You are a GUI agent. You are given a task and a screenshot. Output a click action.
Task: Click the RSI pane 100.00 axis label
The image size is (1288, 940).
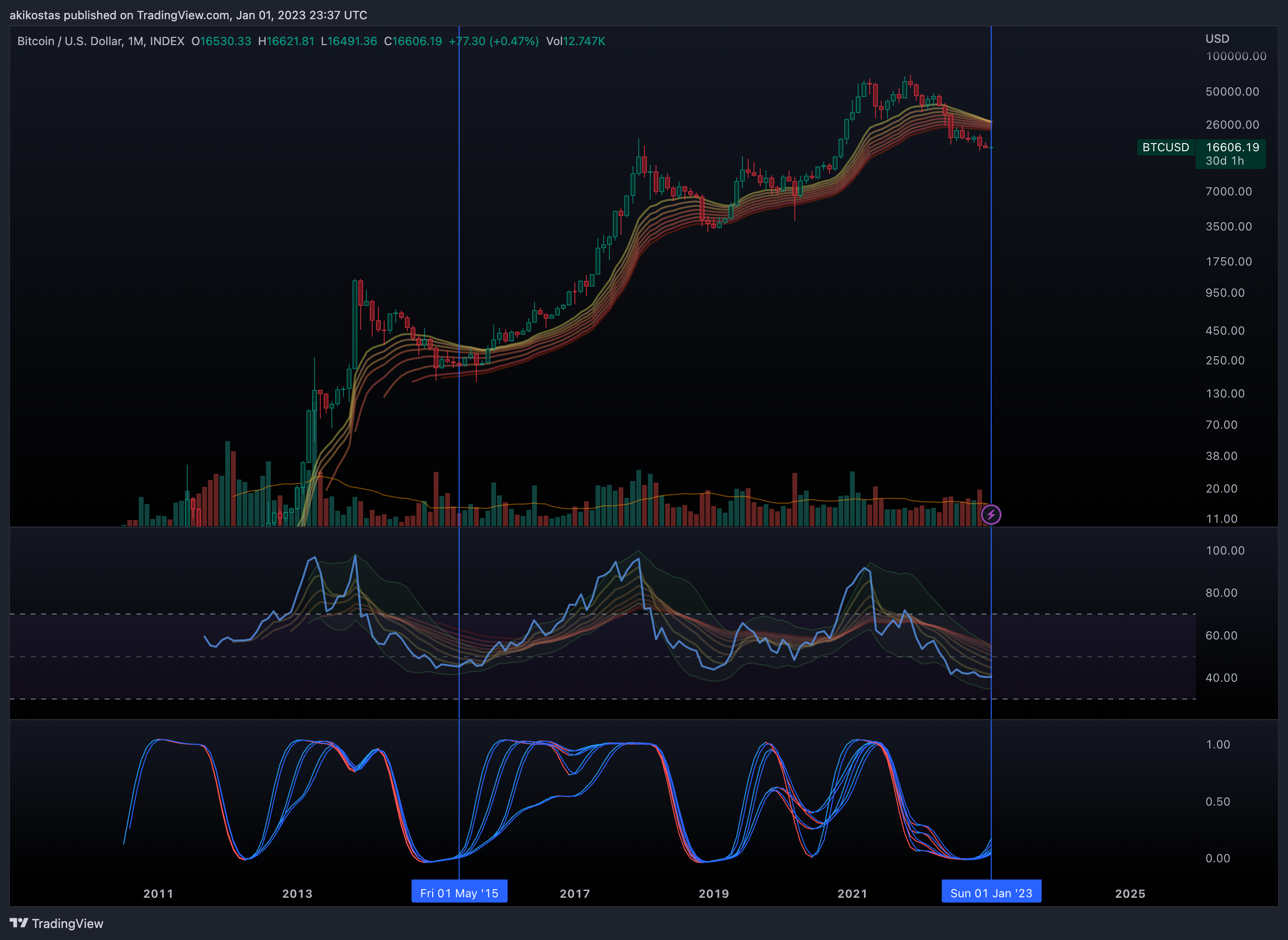(x=1225, y=551)
